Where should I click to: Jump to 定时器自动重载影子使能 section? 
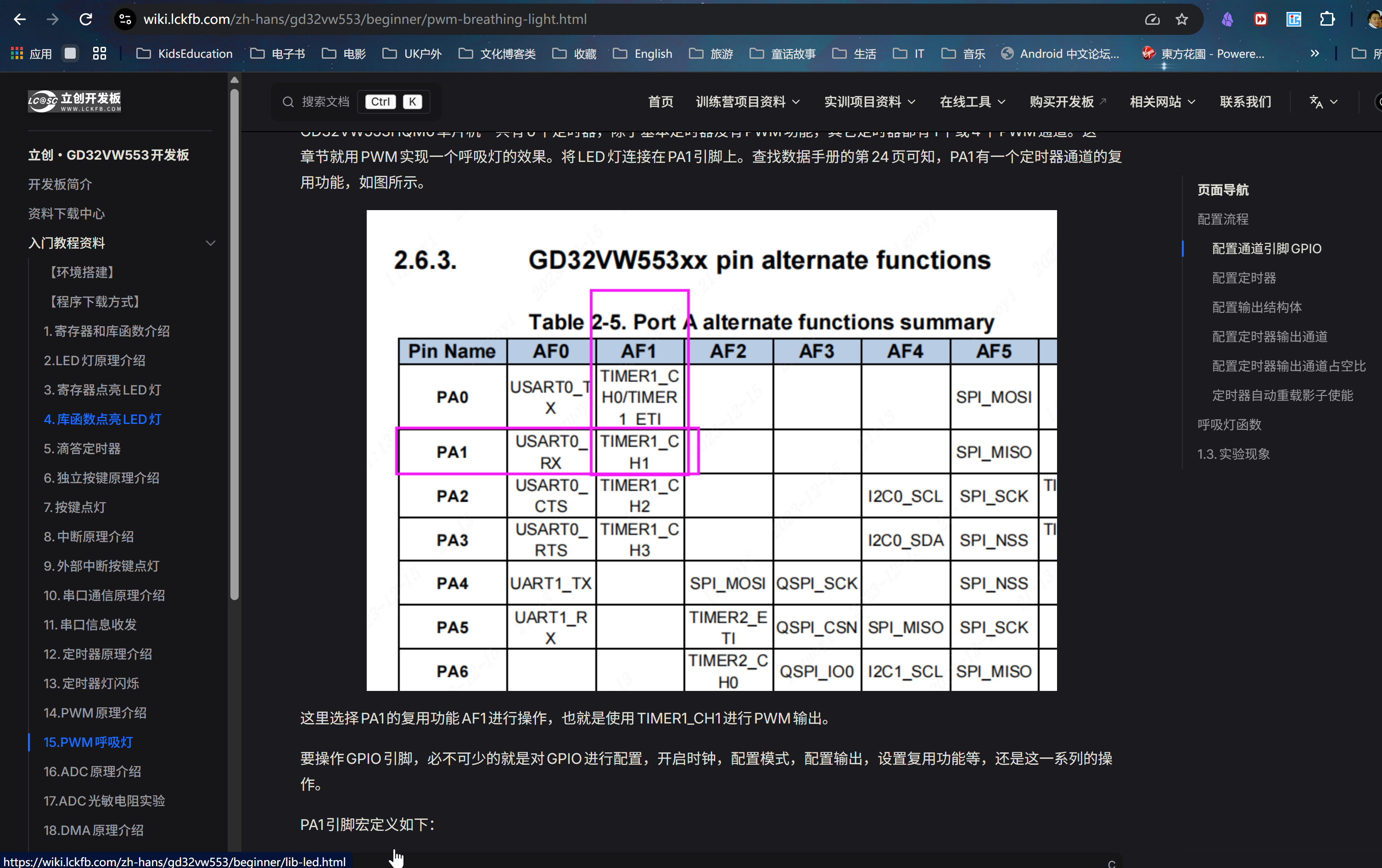1282,395
